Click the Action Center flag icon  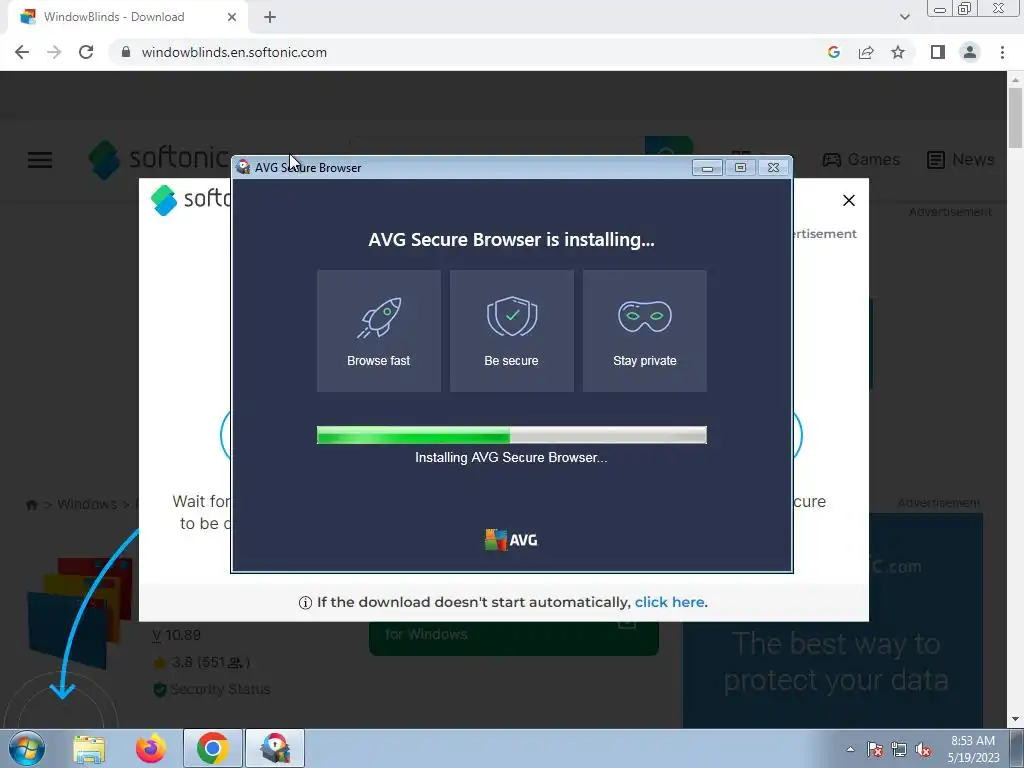point(874,749)
